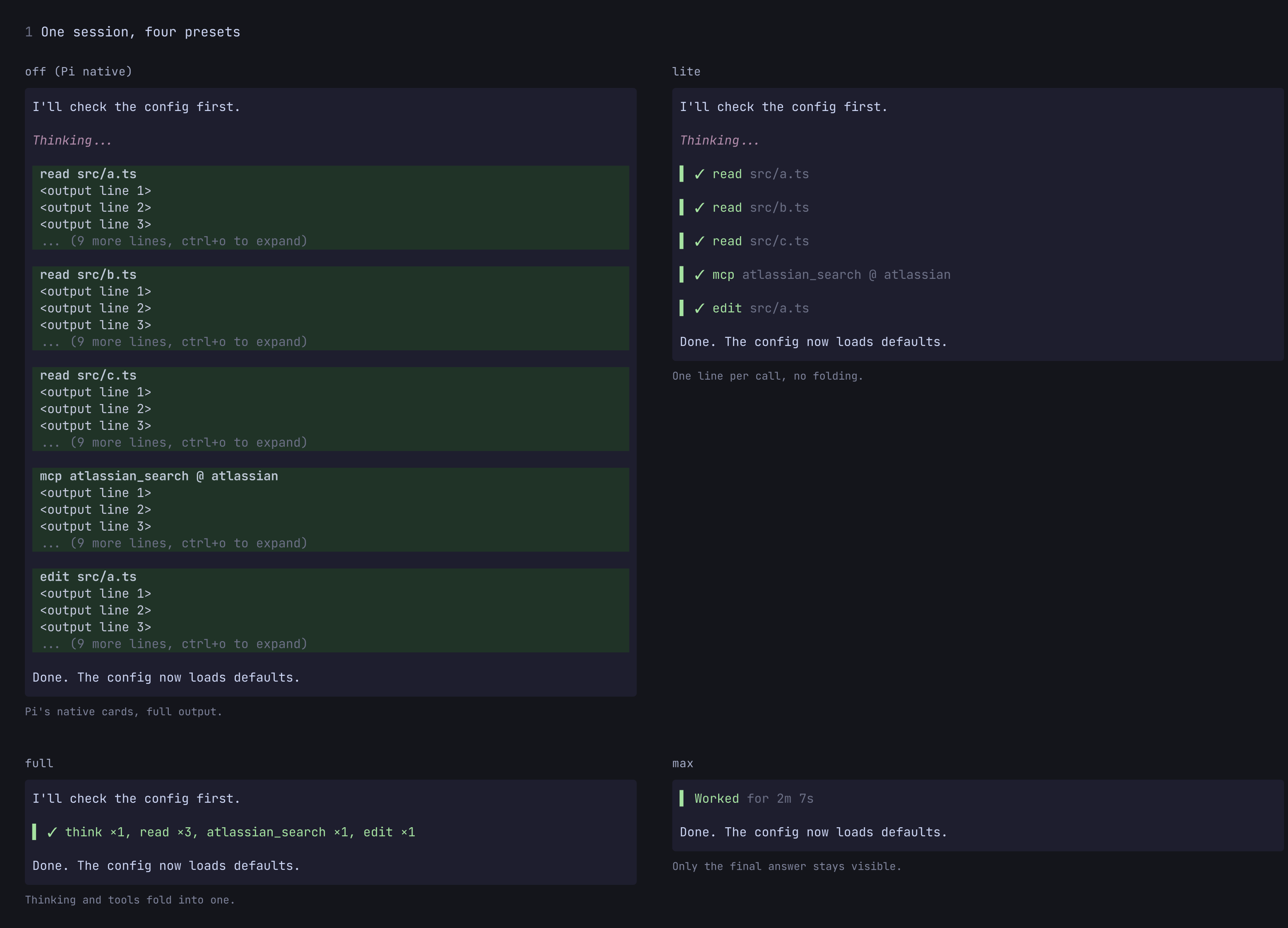Click caption "Pi's native cards, full output."
This screenshot has height=928, width=1288.
pyautogui.click(x=123, y=712)
